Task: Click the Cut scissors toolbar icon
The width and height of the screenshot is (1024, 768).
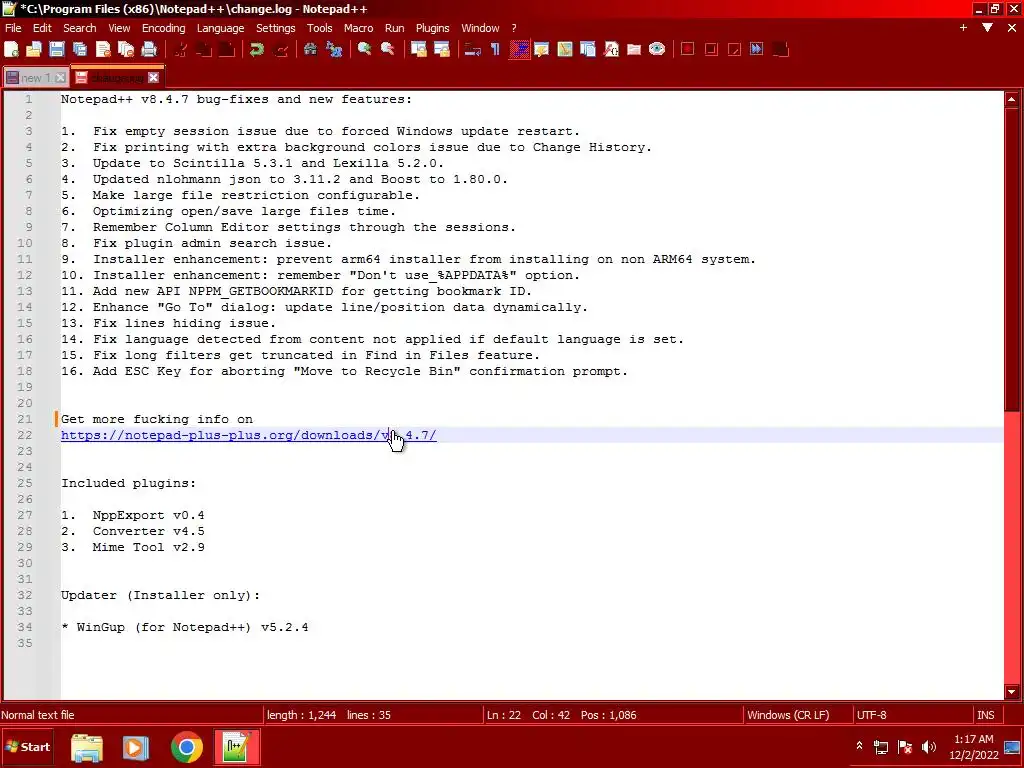Action: tap(181, 49)
